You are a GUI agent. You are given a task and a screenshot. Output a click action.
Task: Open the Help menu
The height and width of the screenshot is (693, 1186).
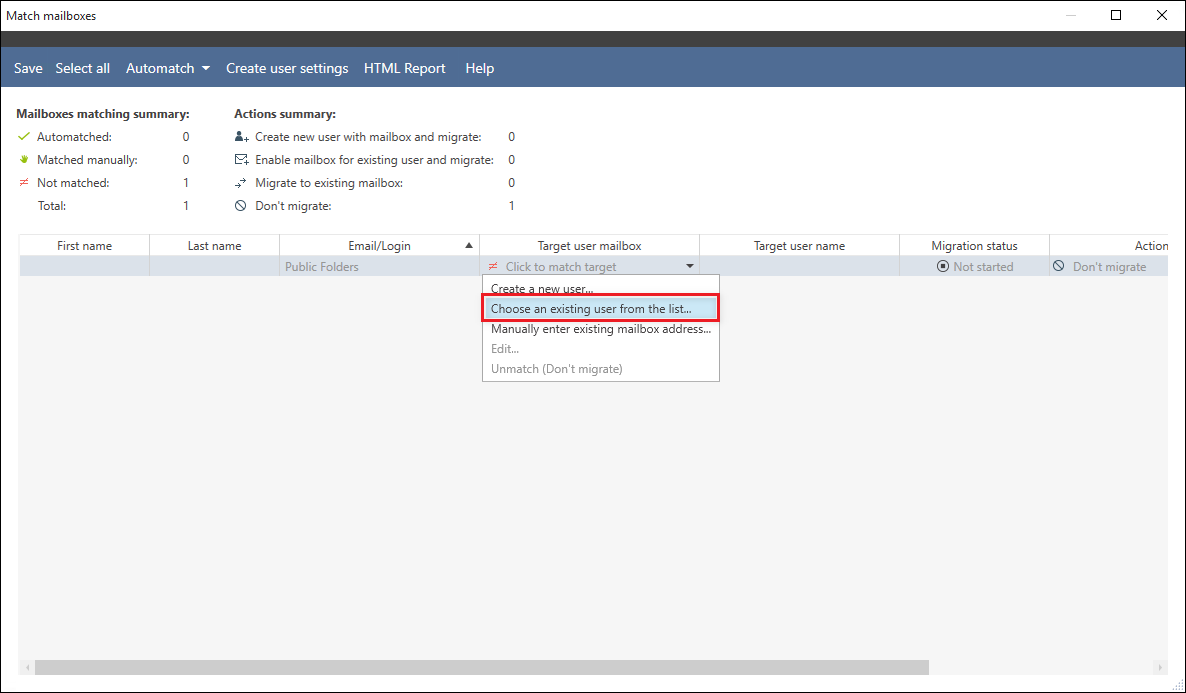480,68
